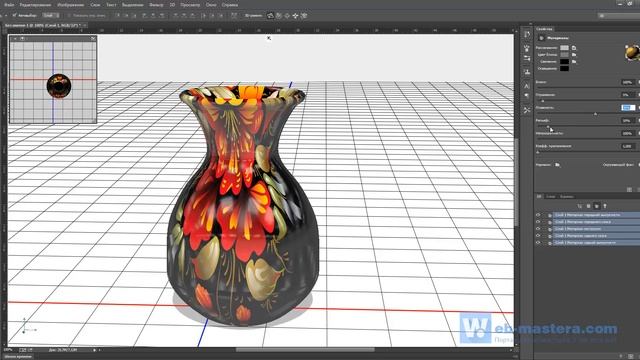Screen dimensions: 640x360
Task: Select the Properties panel tab
Action: [x=544, y=29]
